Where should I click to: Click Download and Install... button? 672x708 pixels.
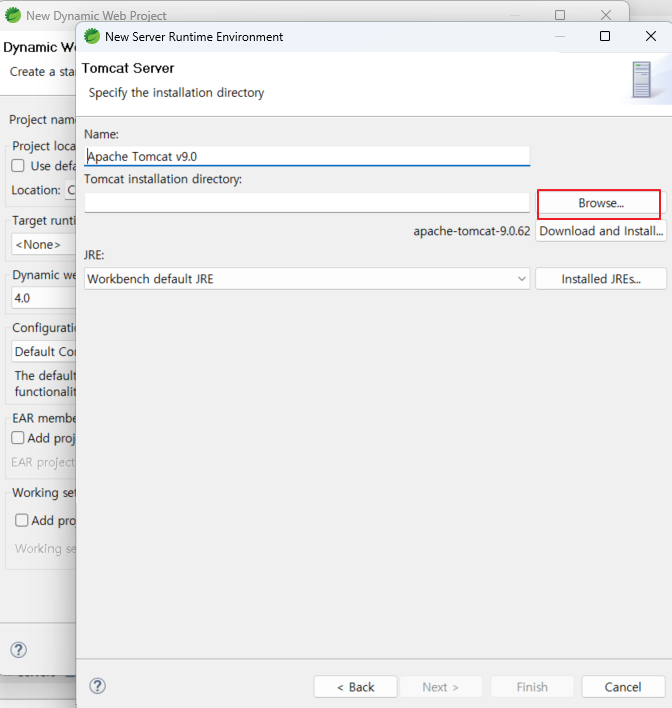click(x=601, y=231)
